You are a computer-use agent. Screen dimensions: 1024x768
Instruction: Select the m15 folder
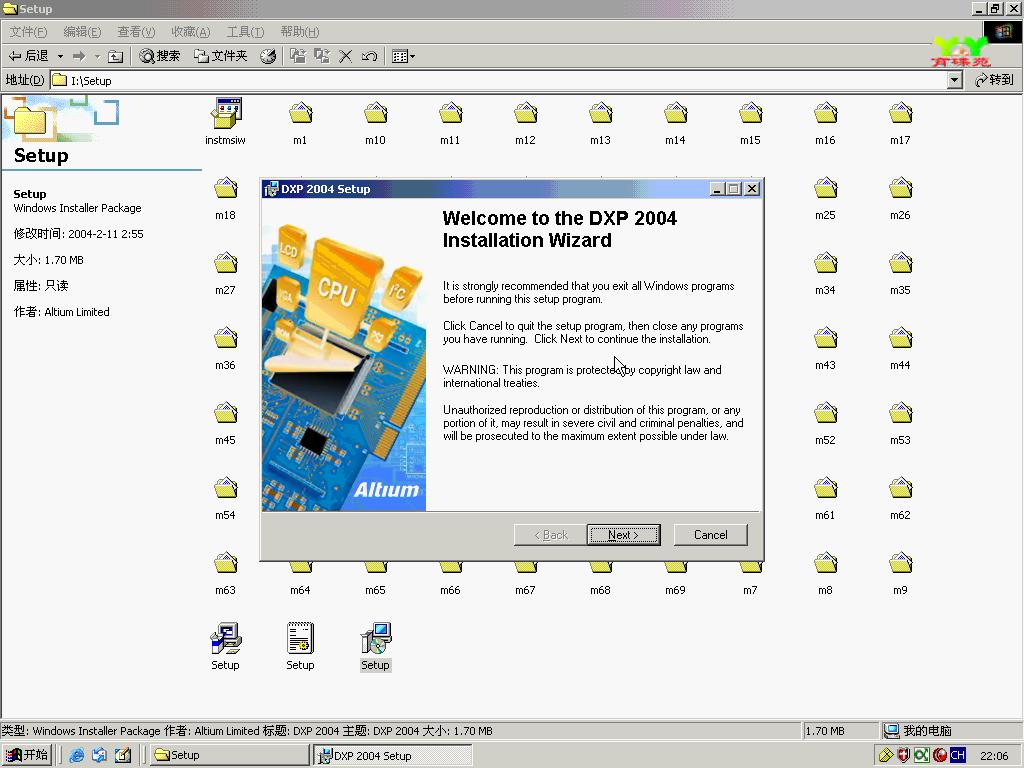pos(750,122)
